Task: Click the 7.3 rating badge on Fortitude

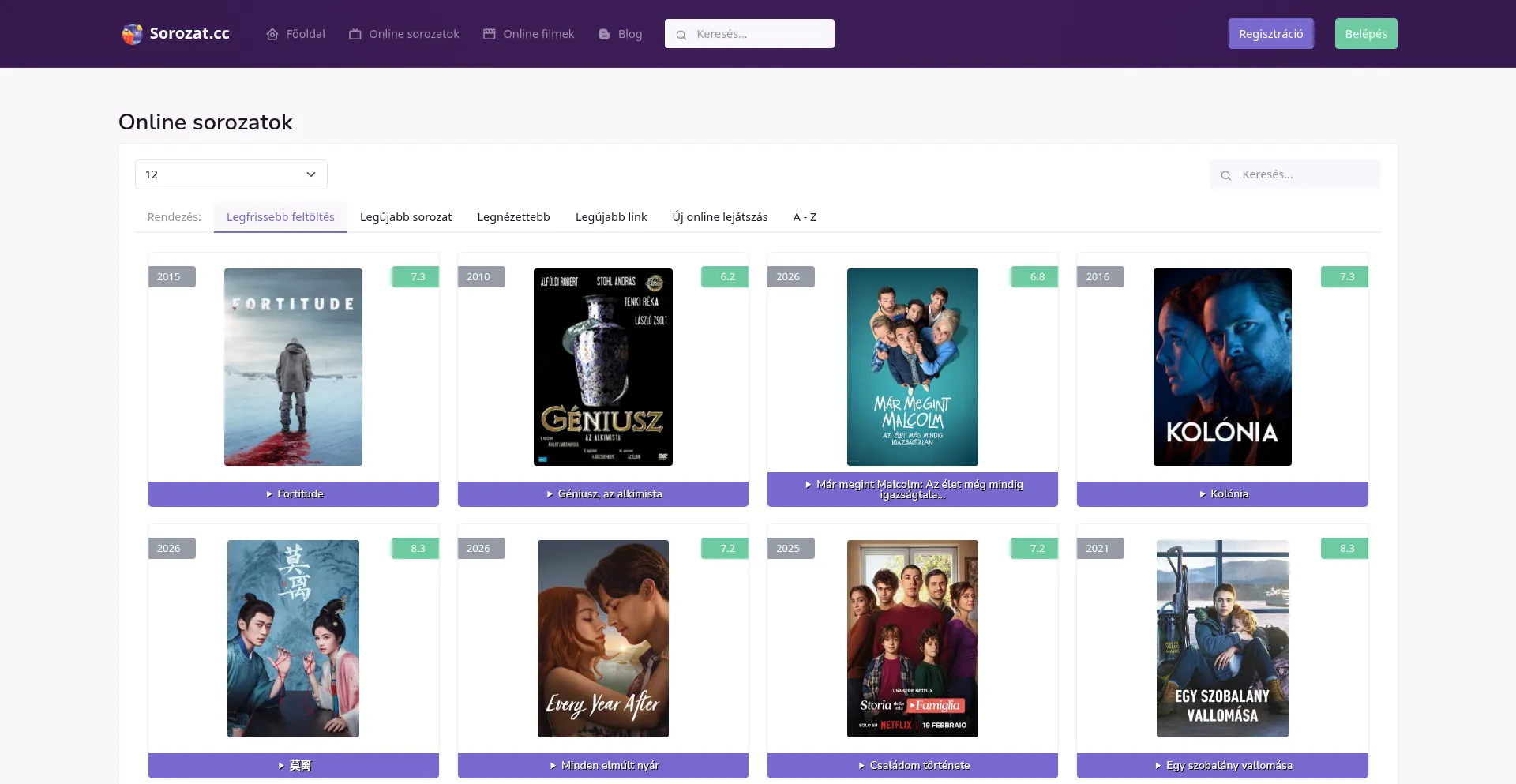Action: click(x=416, y=277)
